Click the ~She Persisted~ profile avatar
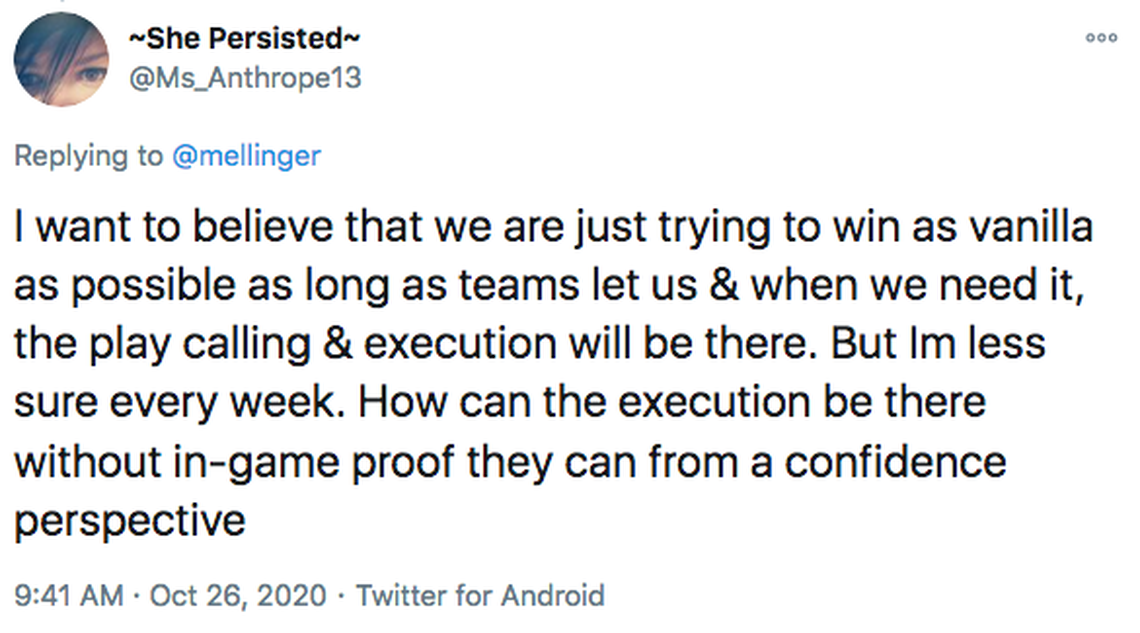The image size is (1140, 633). coord(61,60)
